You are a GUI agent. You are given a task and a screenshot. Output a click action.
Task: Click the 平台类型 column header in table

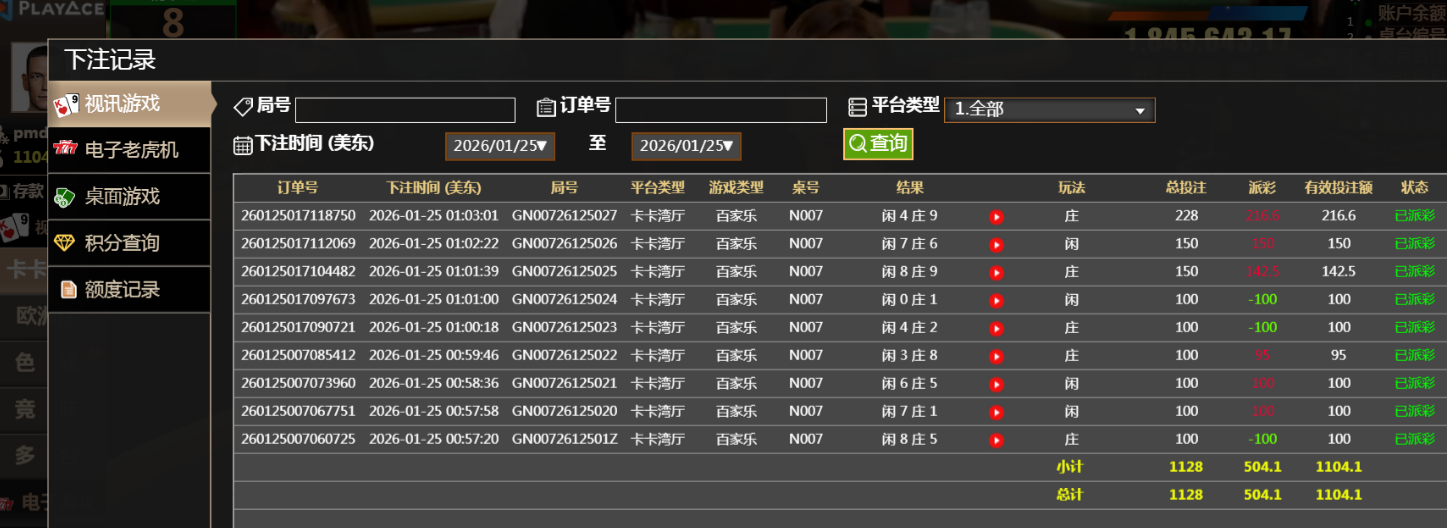657,187
